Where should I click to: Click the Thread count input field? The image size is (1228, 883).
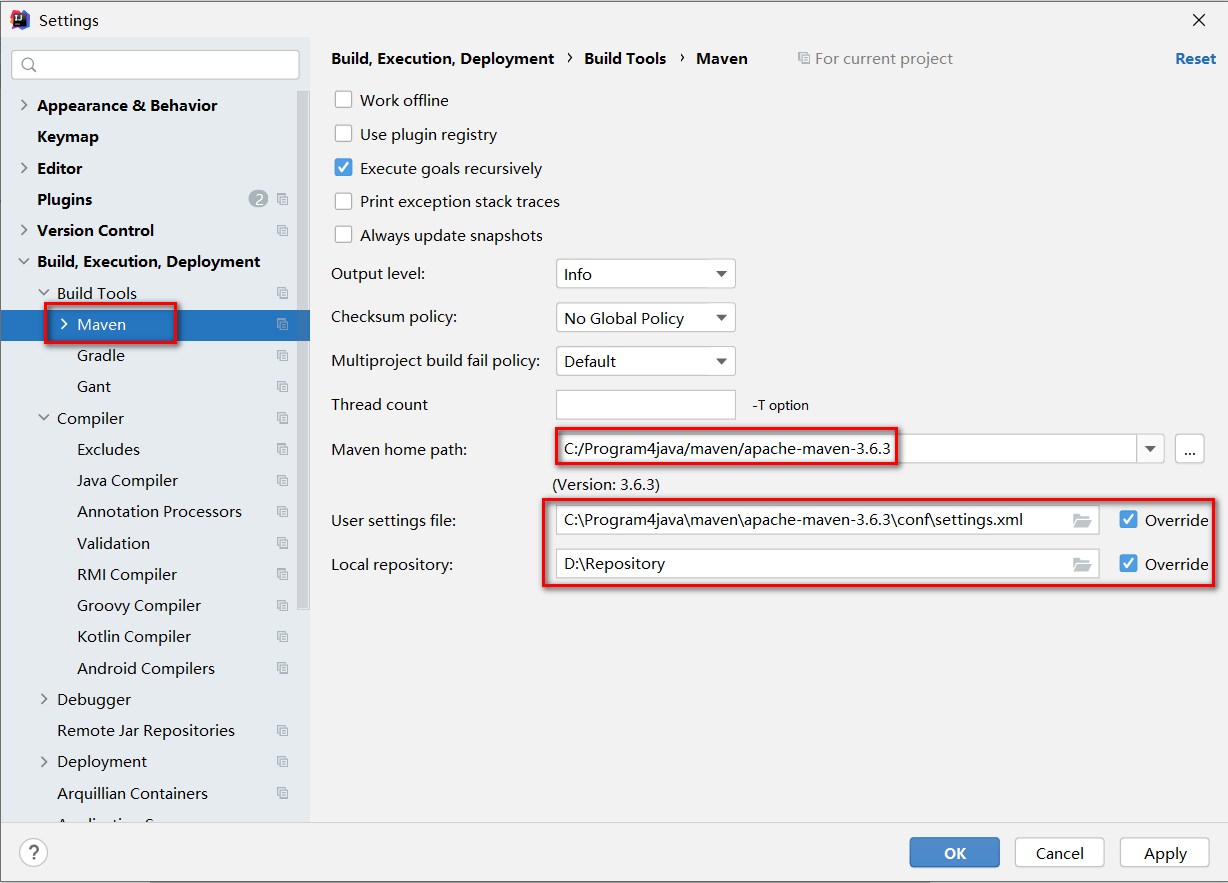click(x=646, y=405)
